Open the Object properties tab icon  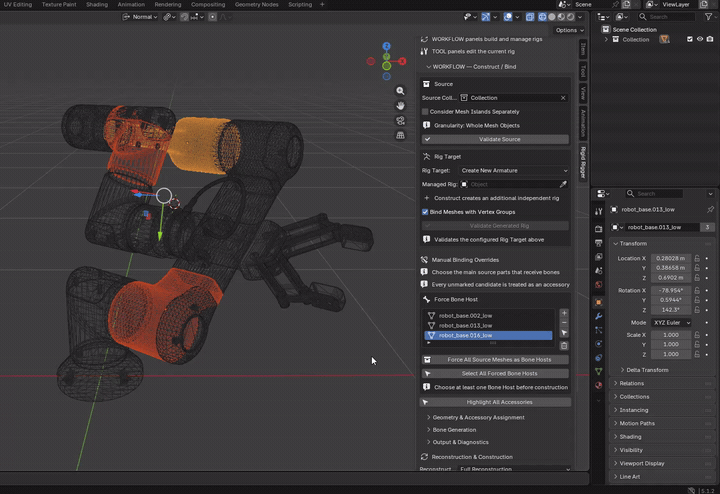click(598, 302)
